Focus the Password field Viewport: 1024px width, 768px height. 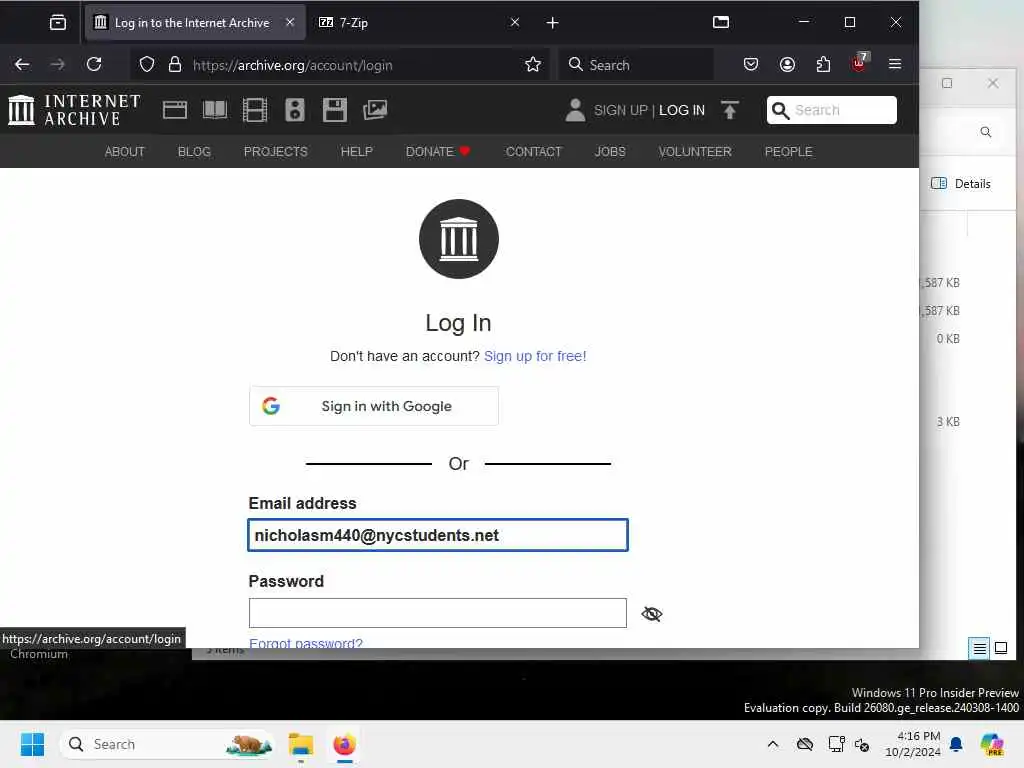click(x=438, y=613)
